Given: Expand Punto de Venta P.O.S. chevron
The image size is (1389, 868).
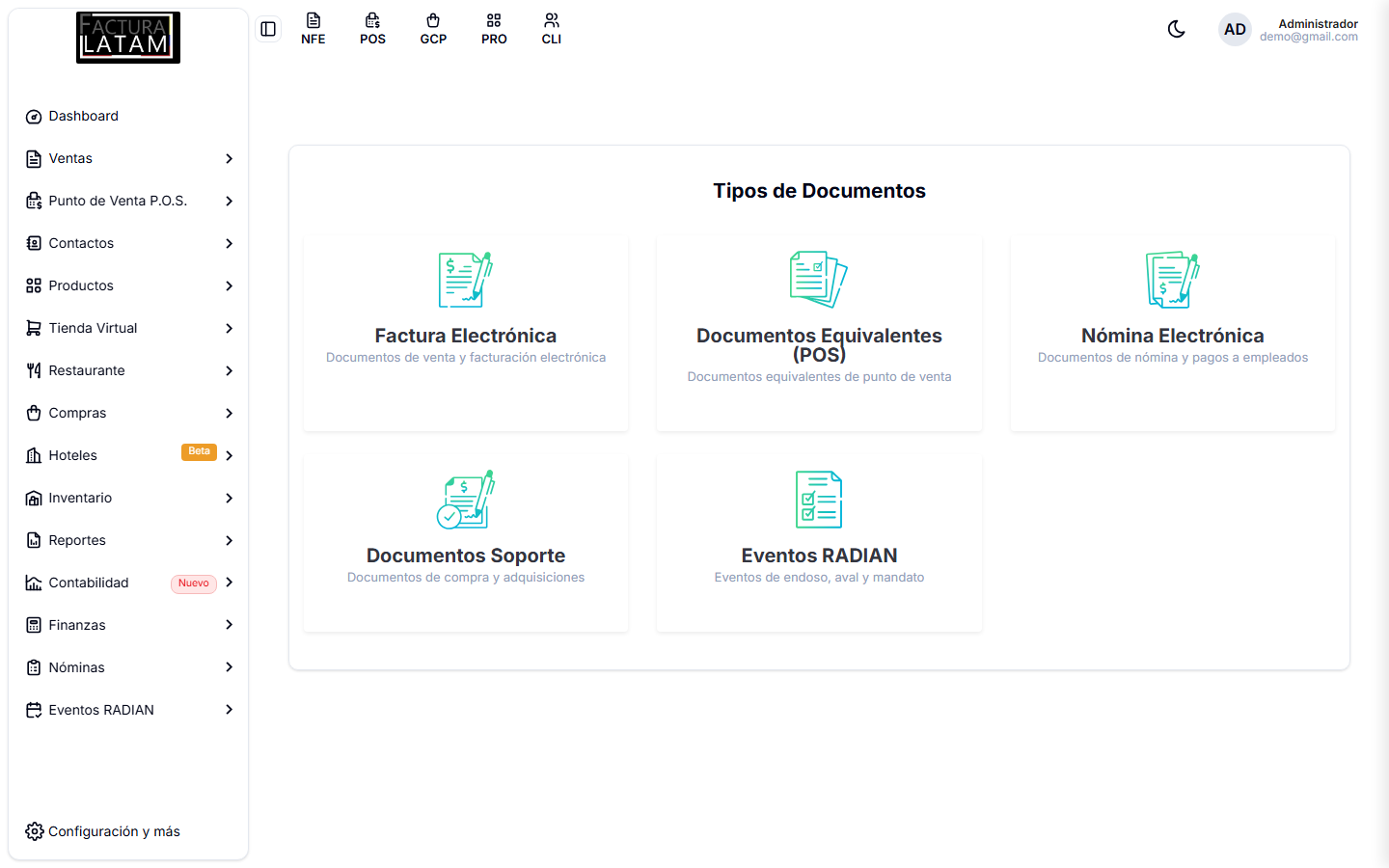Looking at the screenshot, I should click(229, 201).
